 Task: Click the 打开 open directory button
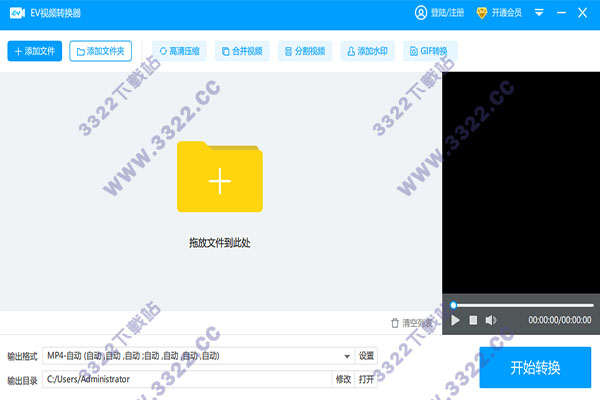366,379
